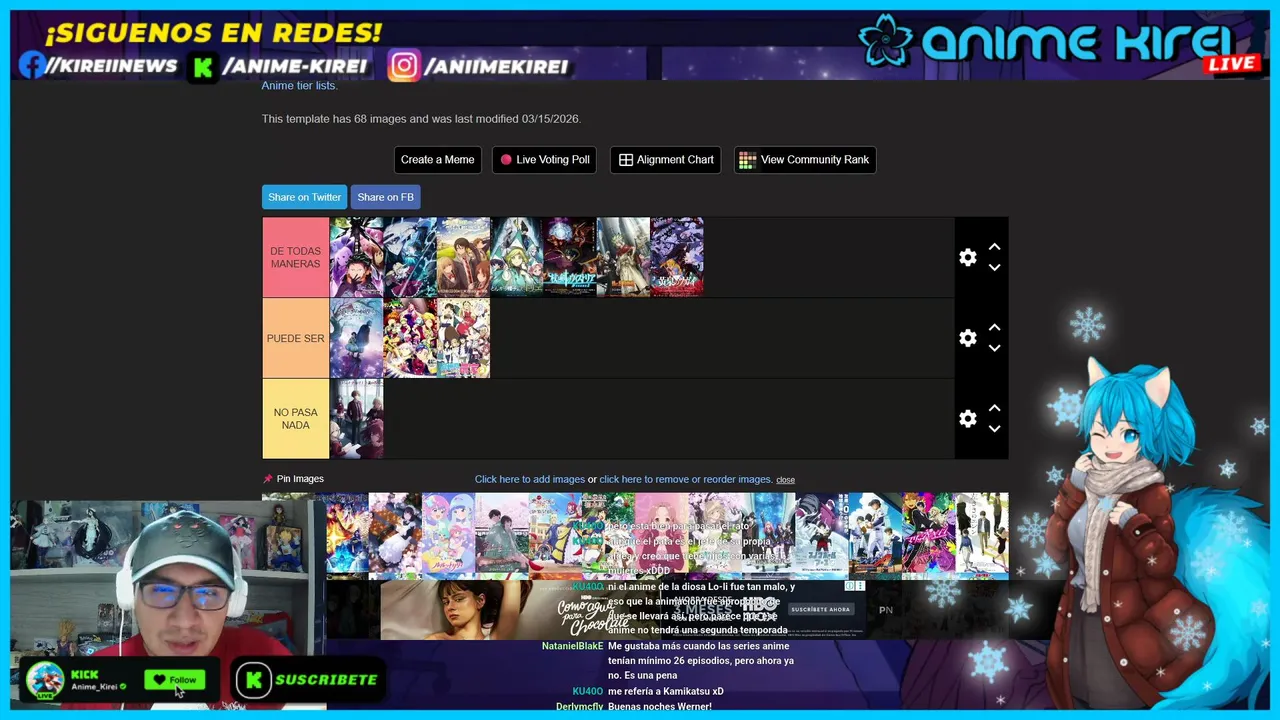This screenshot has height=720, width=1280.
Task: Click the red Live Voting Poll dot icon
Action: pos(506,160)
